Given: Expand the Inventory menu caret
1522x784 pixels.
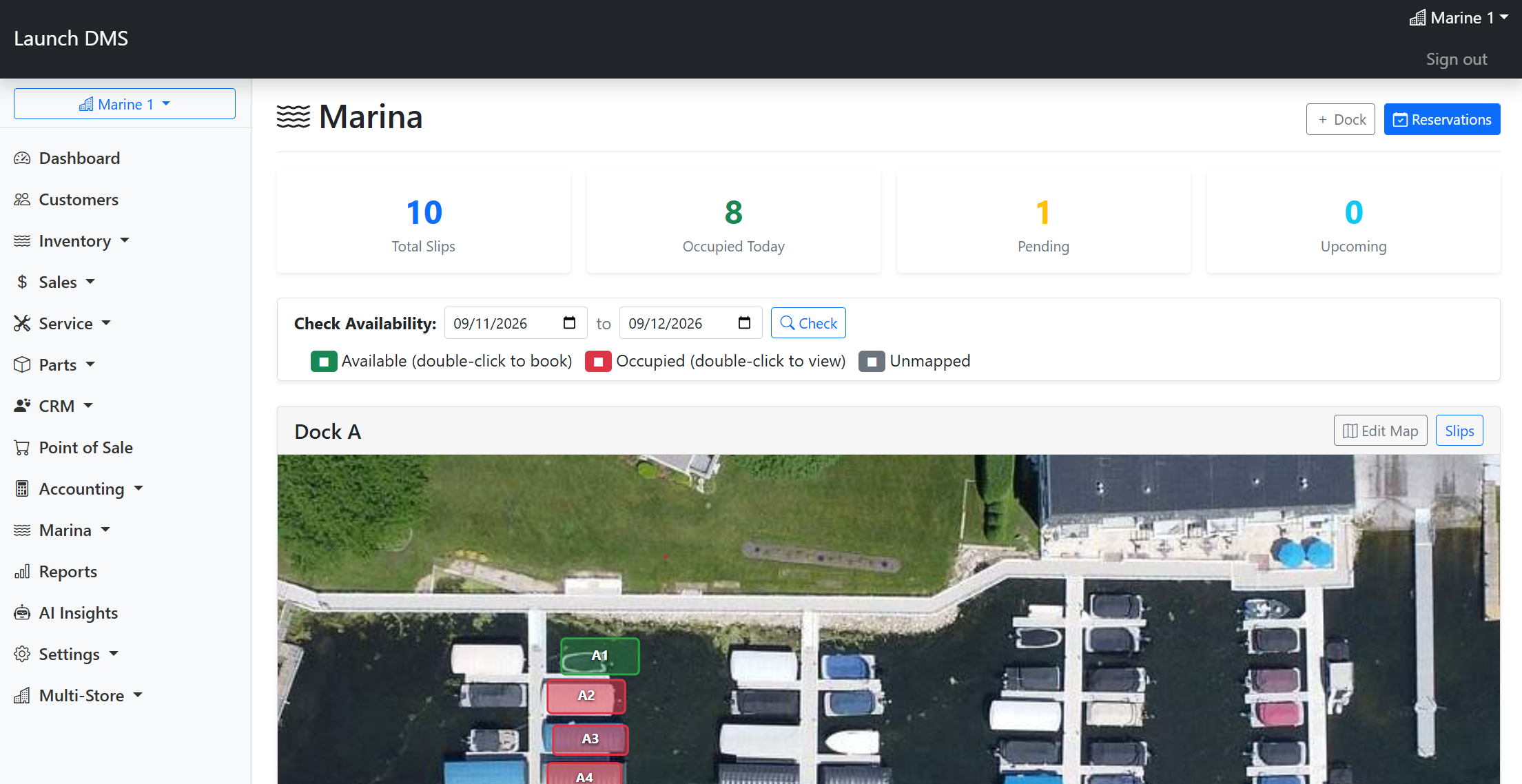Looking at the screenshot, I should tap(125, 240).
